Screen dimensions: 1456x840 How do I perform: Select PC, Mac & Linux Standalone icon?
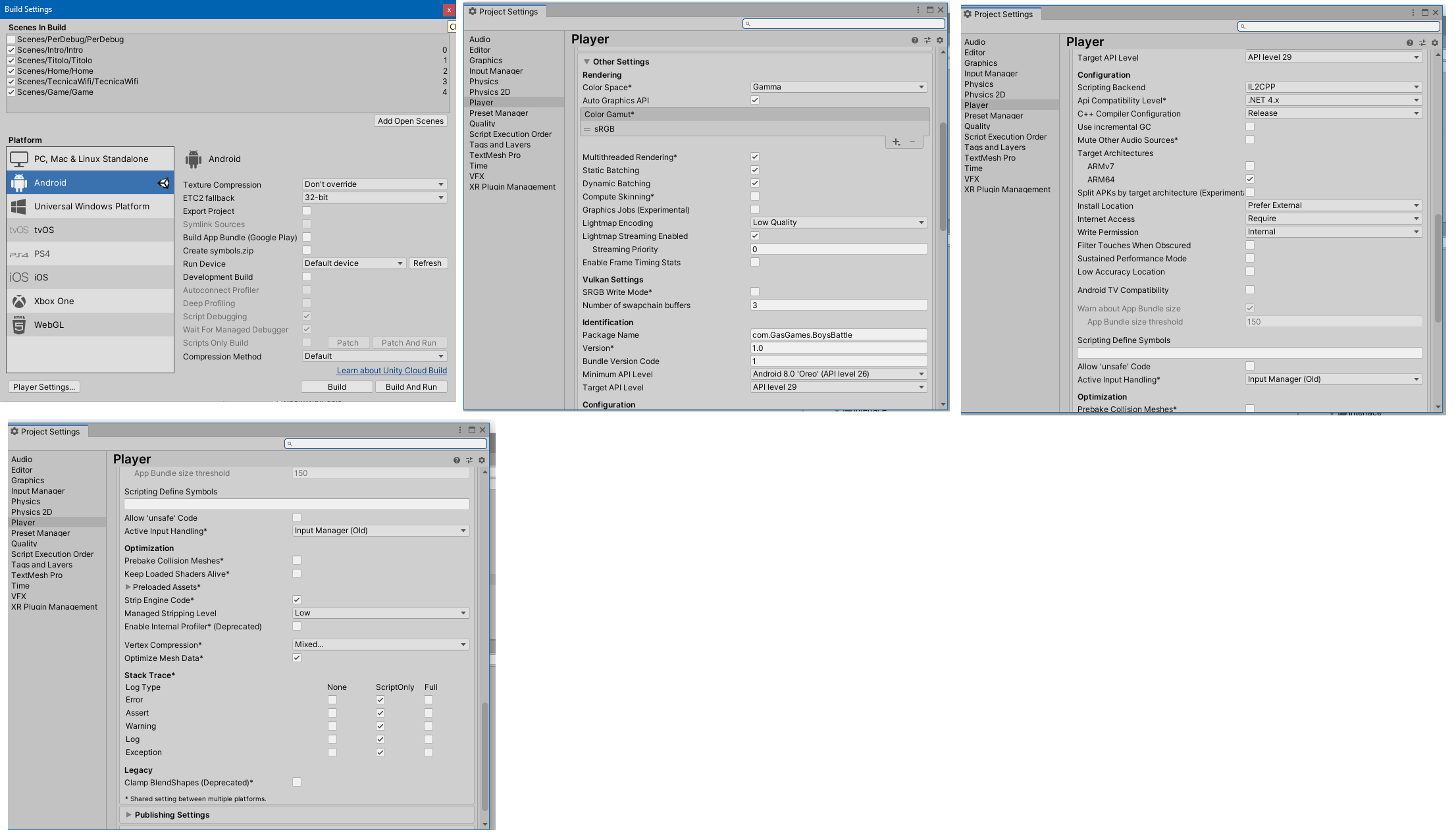(x=19, y=159)
